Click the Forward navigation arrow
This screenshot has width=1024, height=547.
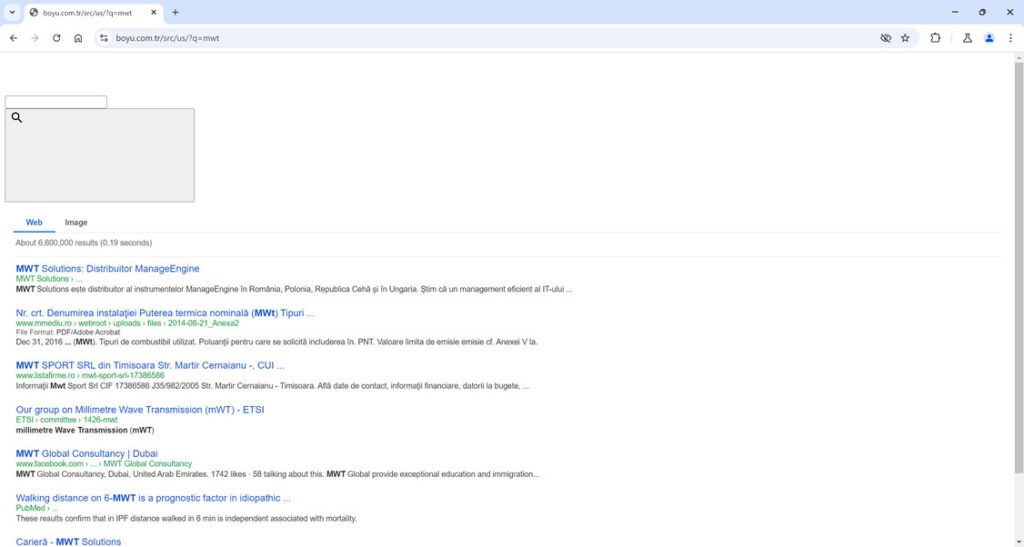(35, 38)
